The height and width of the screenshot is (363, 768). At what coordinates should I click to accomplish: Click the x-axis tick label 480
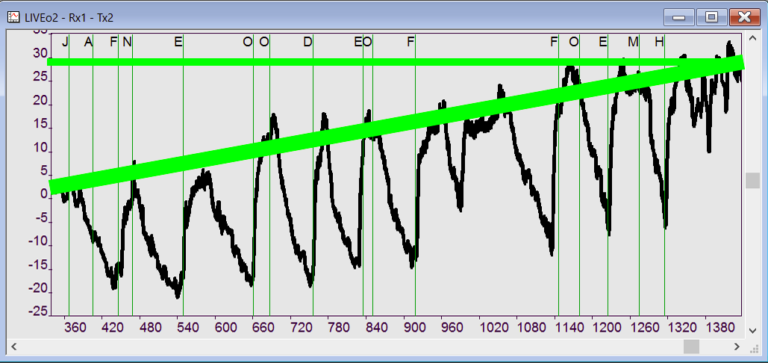[150, 327]
